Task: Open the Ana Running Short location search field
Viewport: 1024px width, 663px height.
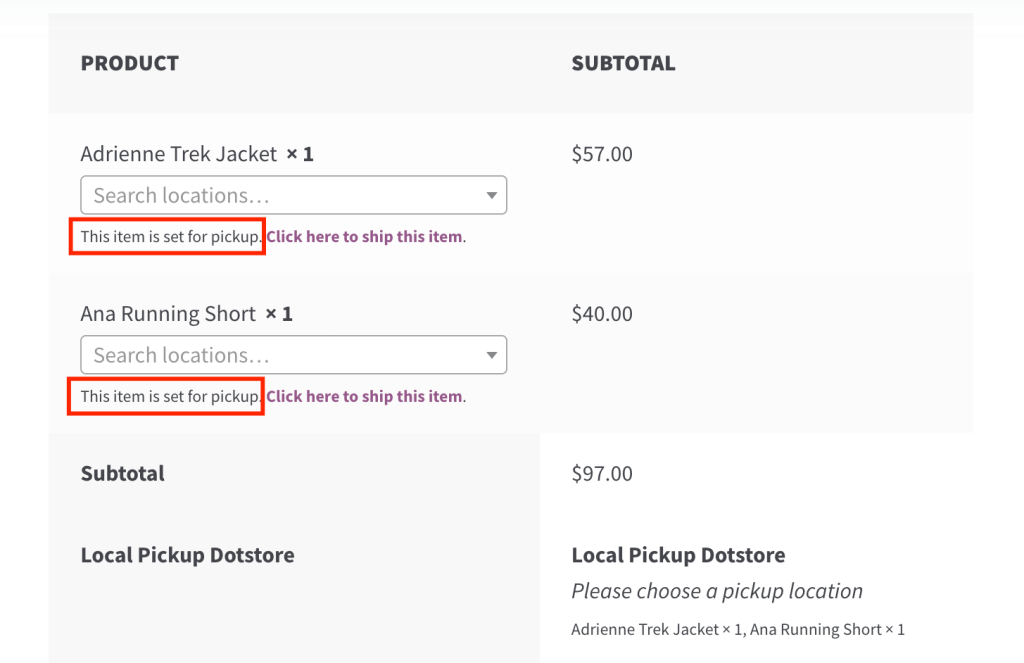Action: (x=280, y=355)
